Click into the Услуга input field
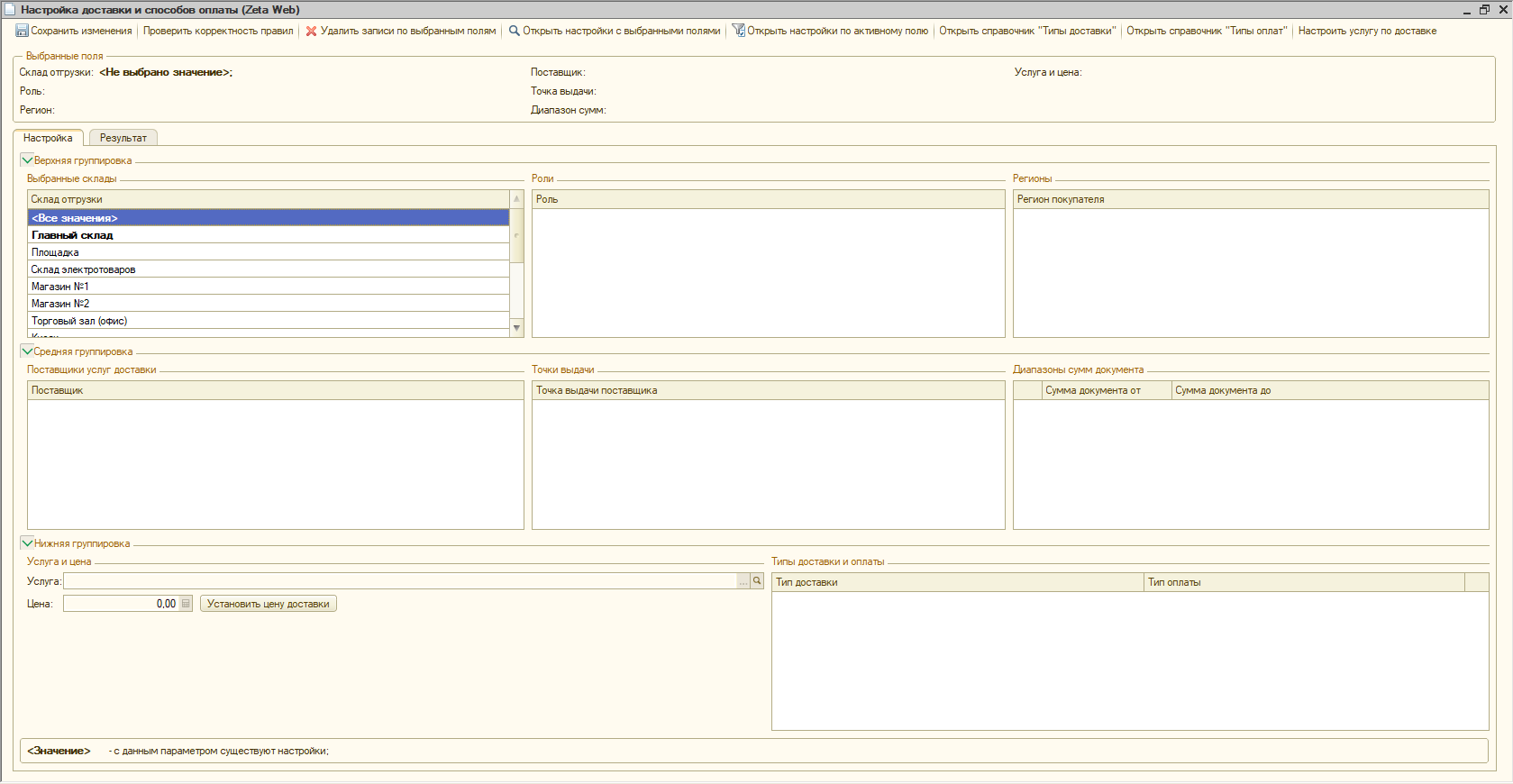Image resolution: width=1513 pixels, height=784 pixels. pos(400,581)
